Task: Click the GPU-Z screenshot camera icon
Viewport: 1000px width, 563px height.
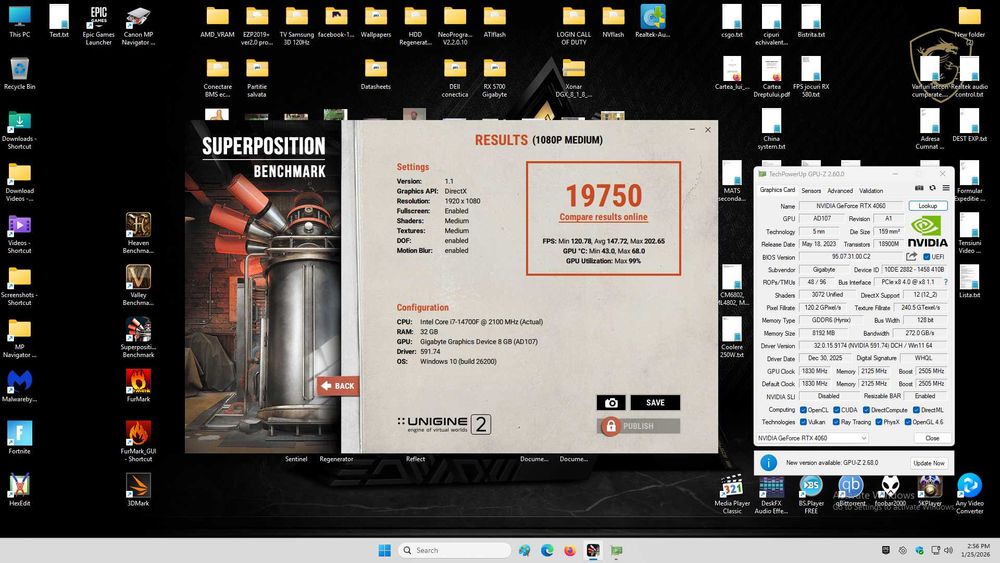Action: point(919,188)
